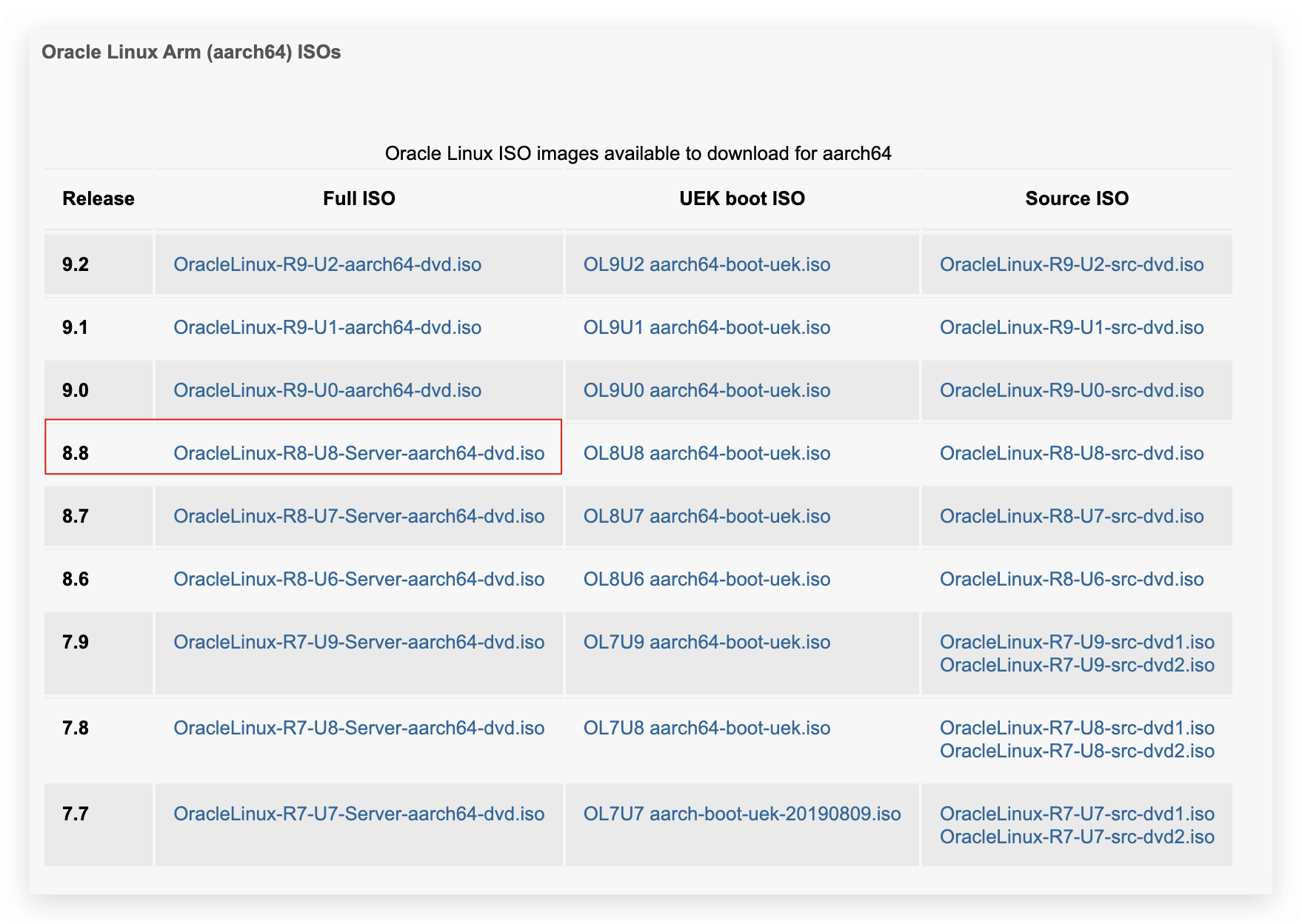The image size is (1302, 924).
Task: Click OracleLinux-R9-U2-src-dvd.iso source link
Action: click(x=1072, y=264)
